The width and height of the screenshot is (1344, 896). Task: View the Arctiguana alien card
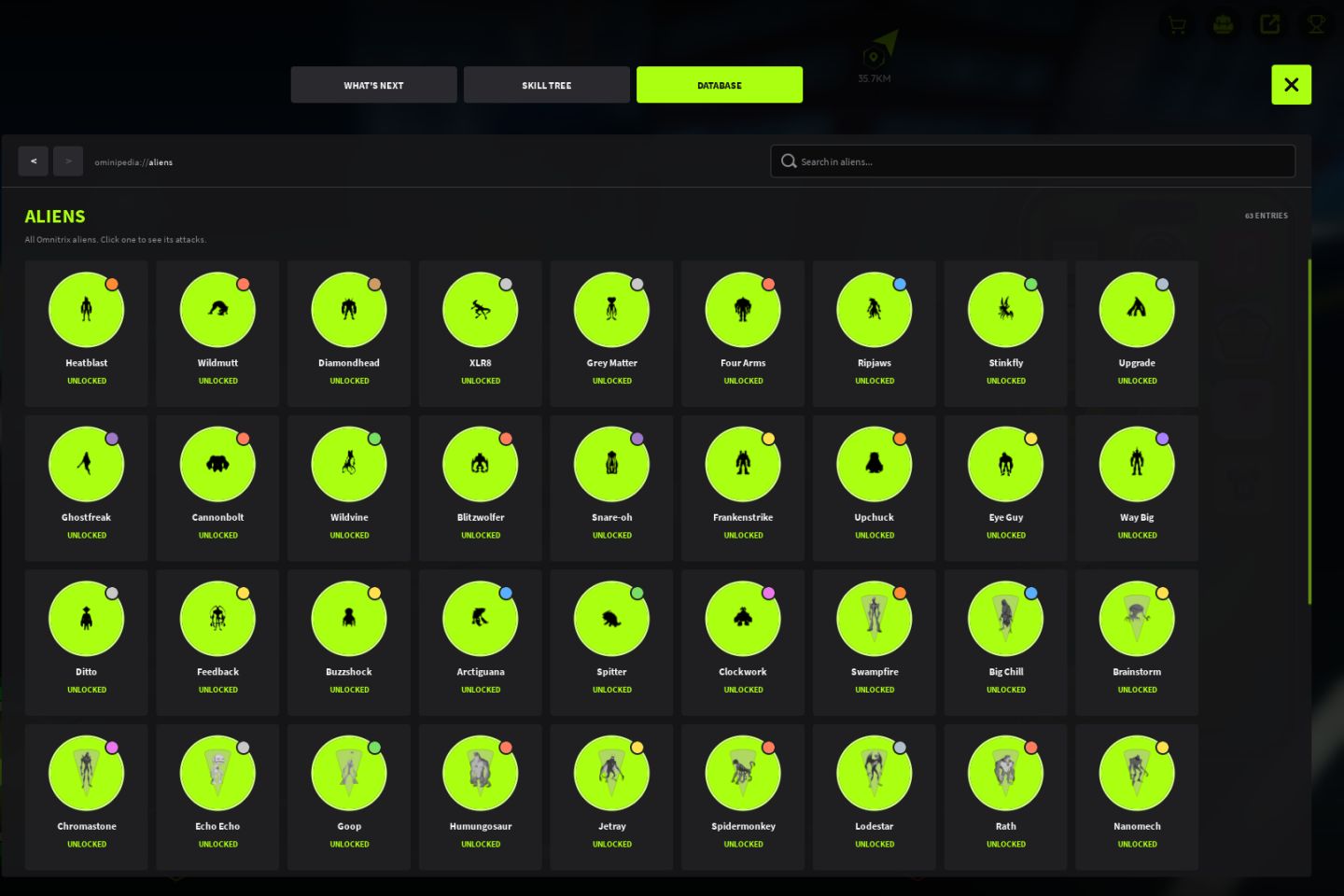click(481, 642)
